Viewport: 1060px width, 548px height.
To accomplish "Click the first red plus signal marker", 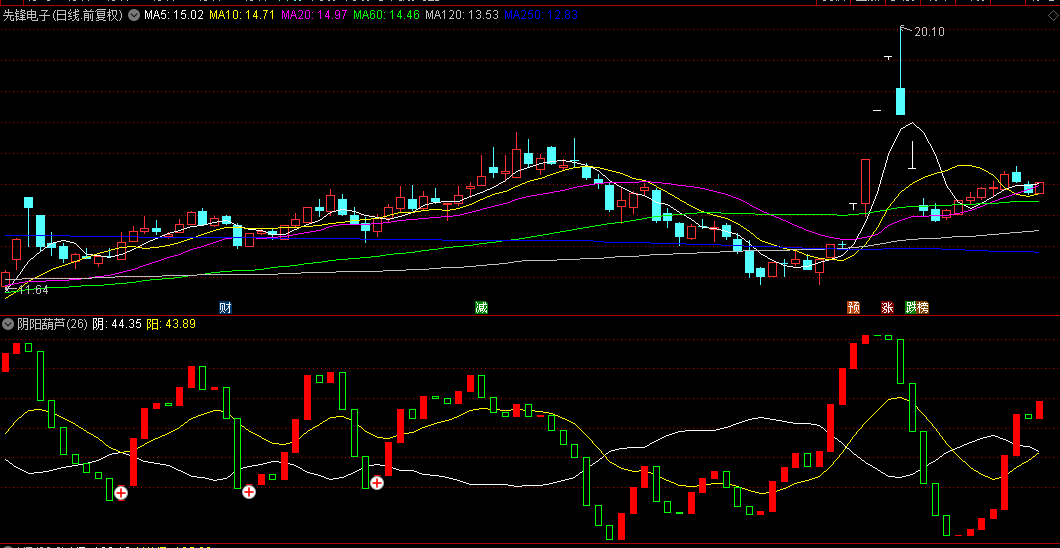I will tap(121, 493).
